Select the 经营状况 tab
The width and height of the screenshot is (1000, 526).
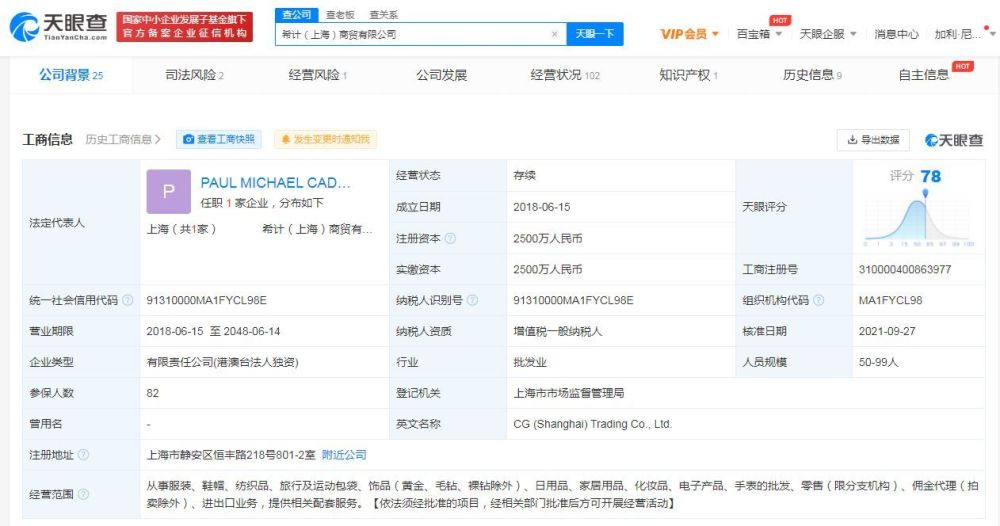click(x=565, y=75)
